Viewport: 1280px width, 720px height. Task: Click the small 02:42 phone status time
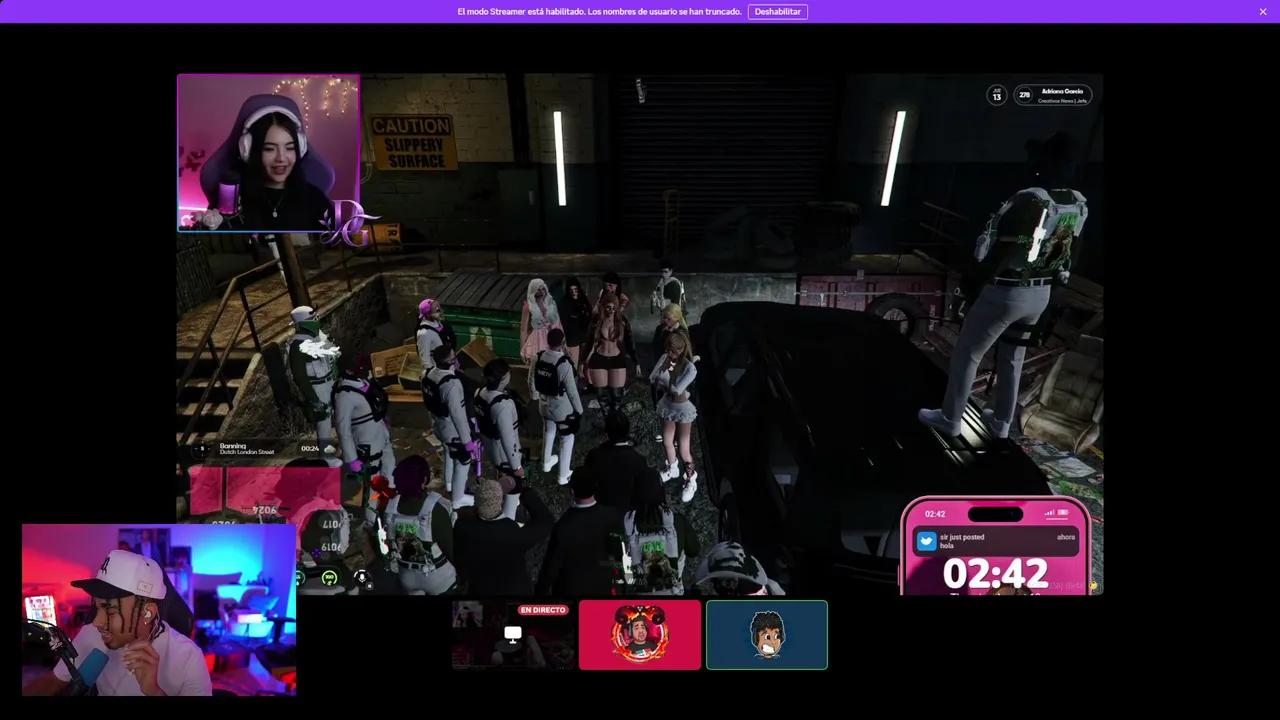[935, 514]
